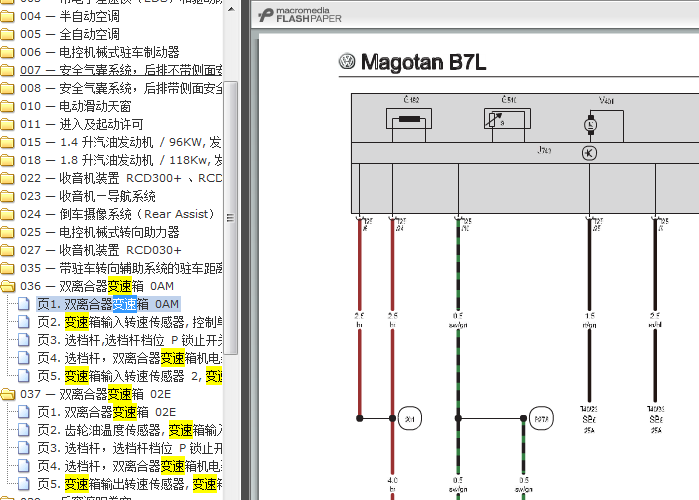699x500 pixels.
Task: Click folder icon beside 024 entry
Action: tap(7, 214)
